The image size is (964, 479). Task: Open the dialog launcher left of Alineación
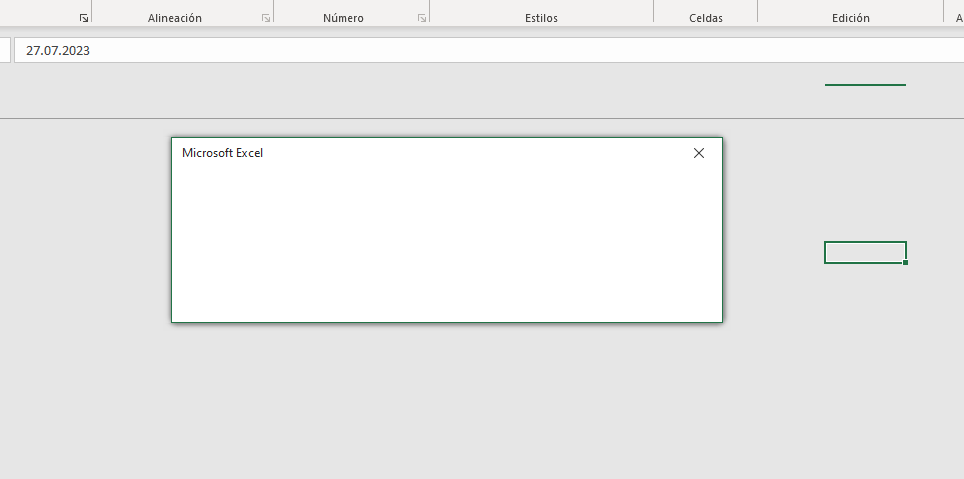[x=84, y=18]
